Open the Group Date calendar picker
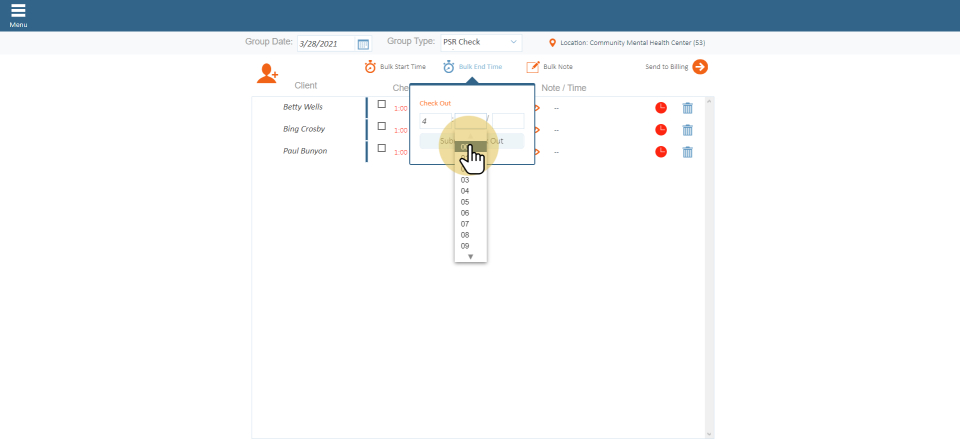The width and height of the screenshot is (960, 442). tap(363, 44)
